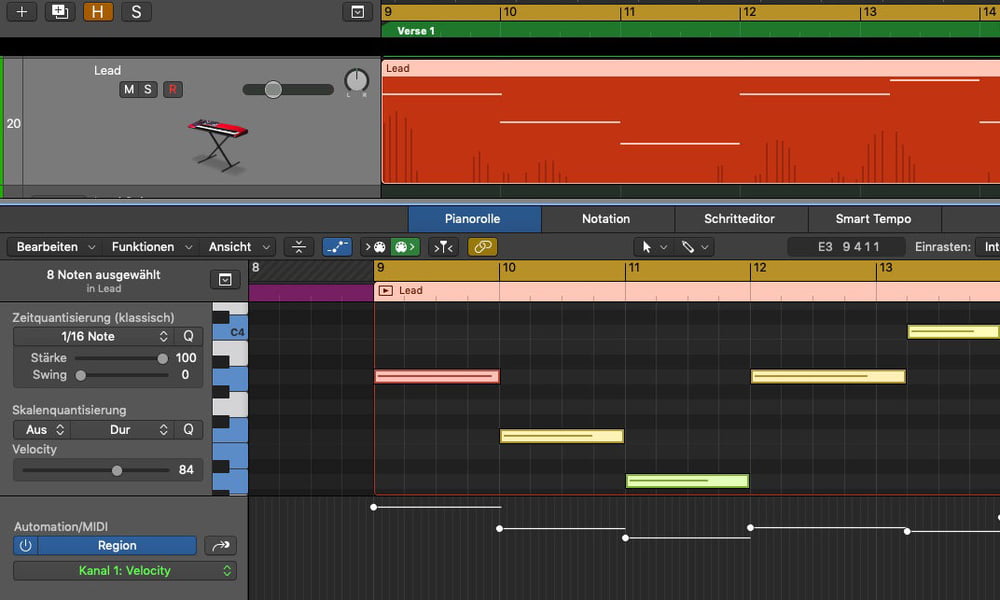Click the Lead region header play icon
This screenshot has height=600, width=1000.
coord(386,291)
